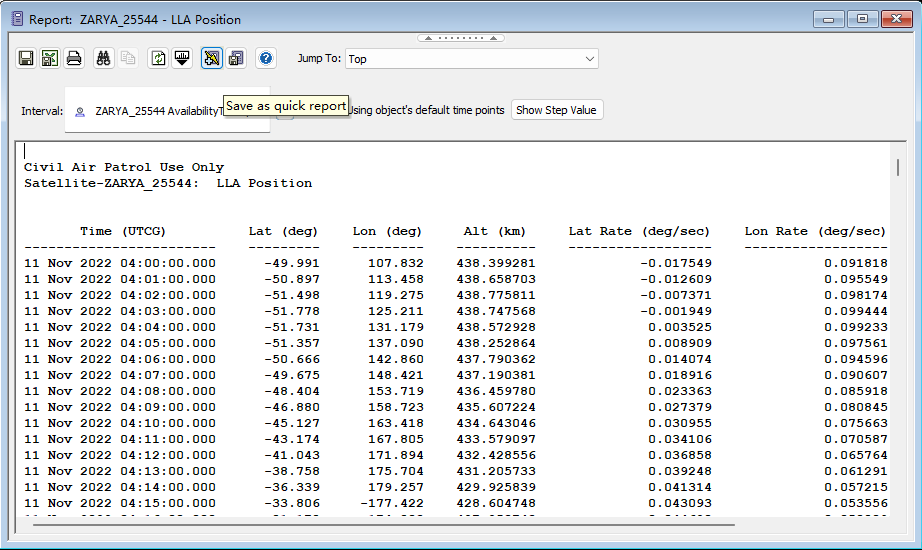Screen dimensions: 922x550
Task: Click the Lat (deg) column header
Action: click(283, 231)
